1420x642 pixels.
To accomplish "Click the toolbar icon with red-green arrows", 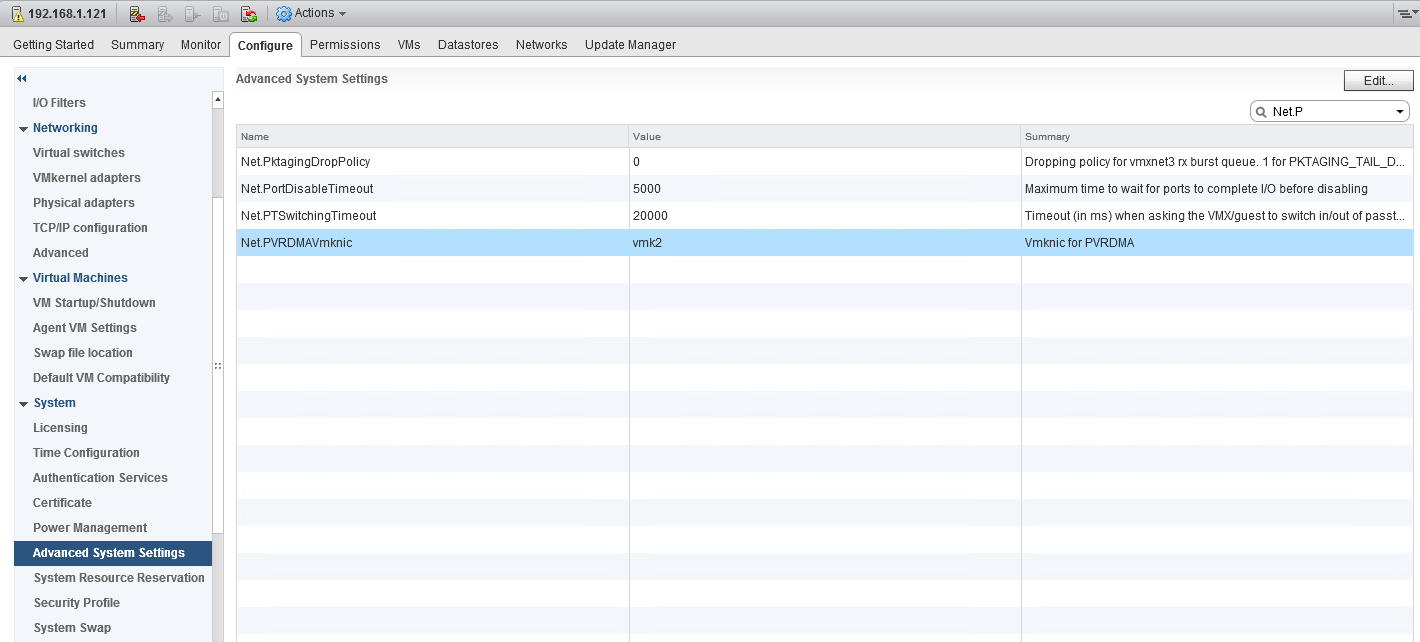I will (x=250, y=14).
